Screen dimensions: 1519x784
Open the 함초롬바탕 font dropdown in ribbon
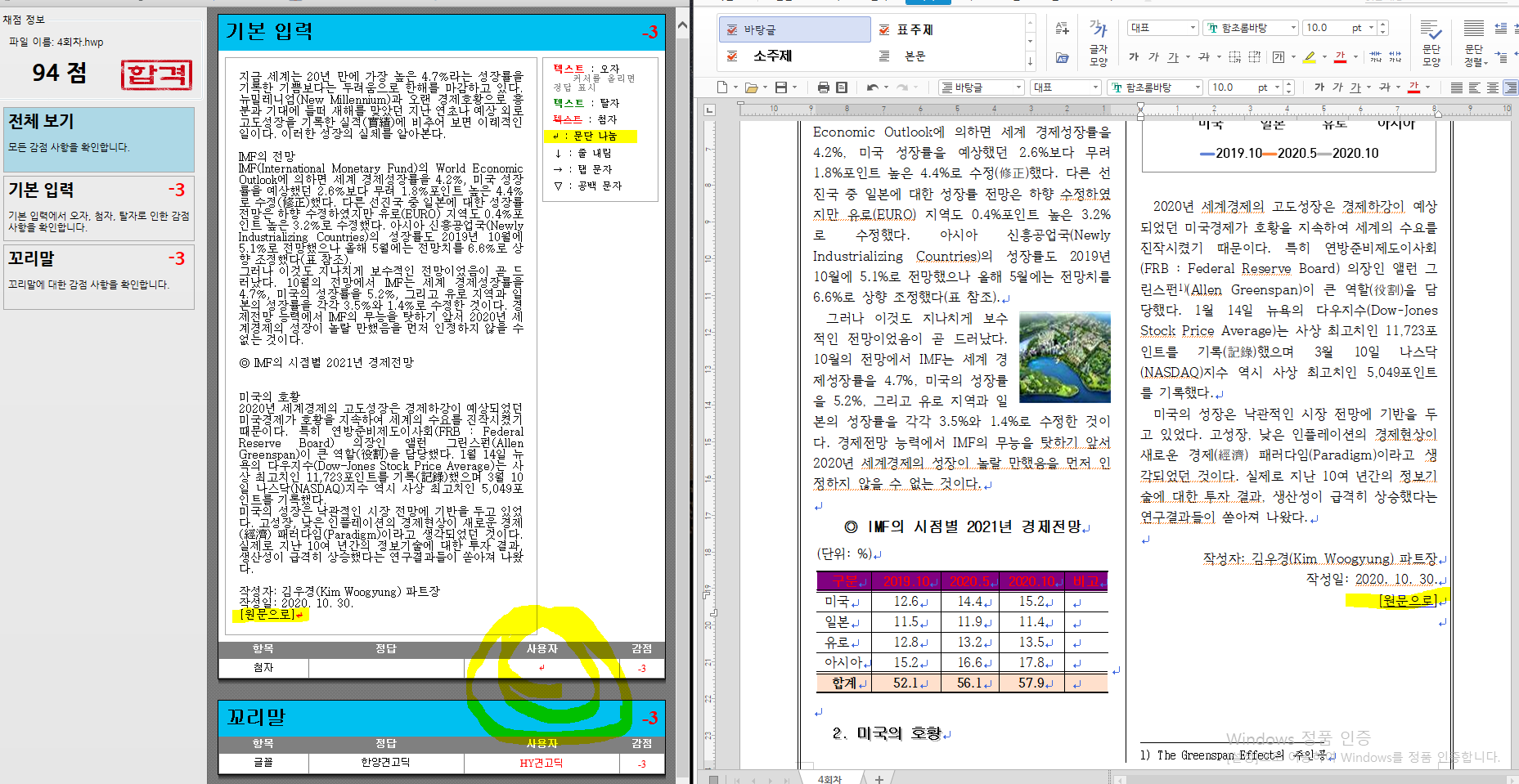[x=1292, y=28]
